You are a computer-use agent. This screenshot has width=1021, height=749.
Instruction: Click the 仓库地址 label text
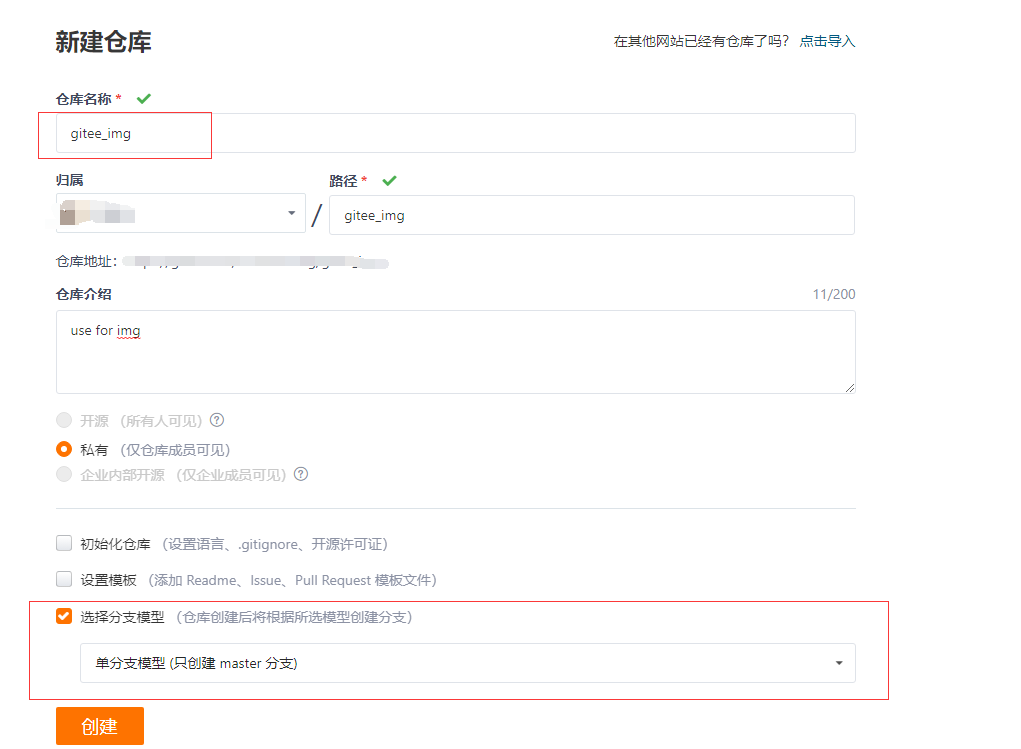[x=86, y=262]
